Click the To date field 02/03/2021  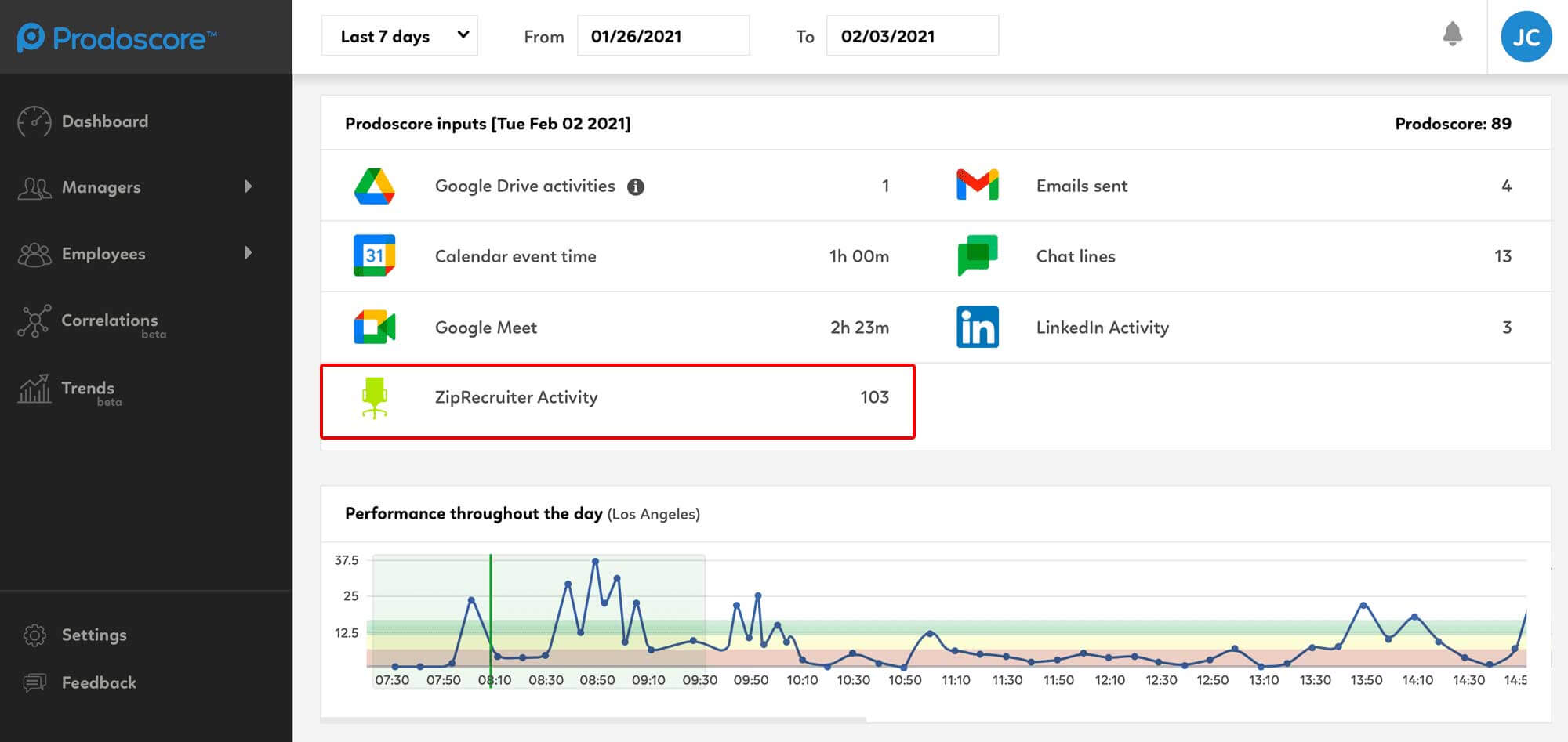pyautogui.click(x=913, y=36)
